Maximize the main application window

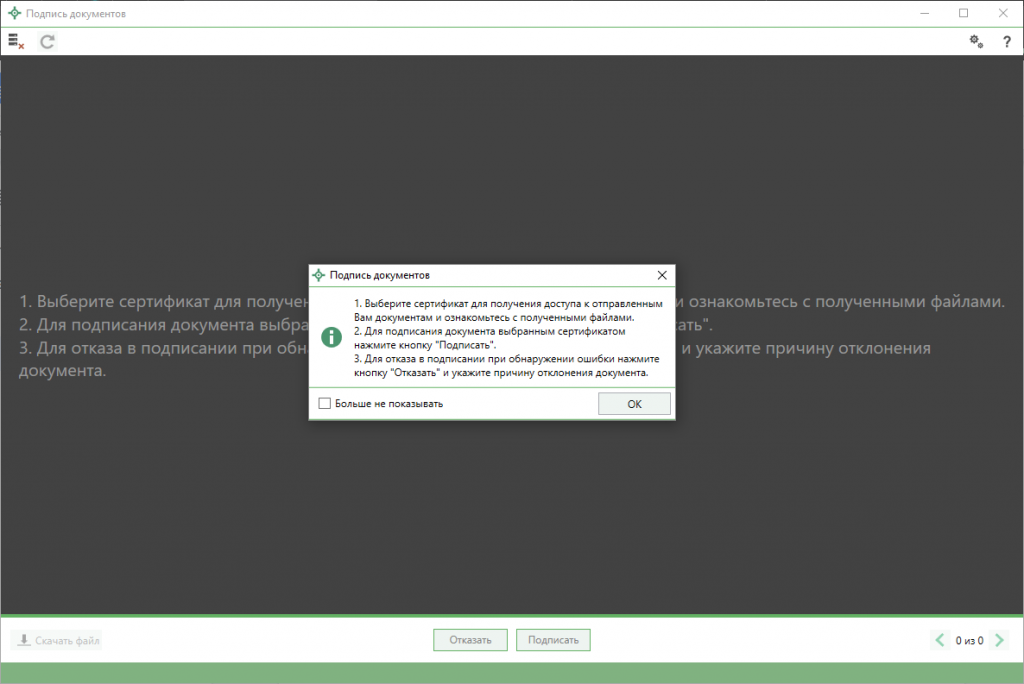click(x=963, y=13)
